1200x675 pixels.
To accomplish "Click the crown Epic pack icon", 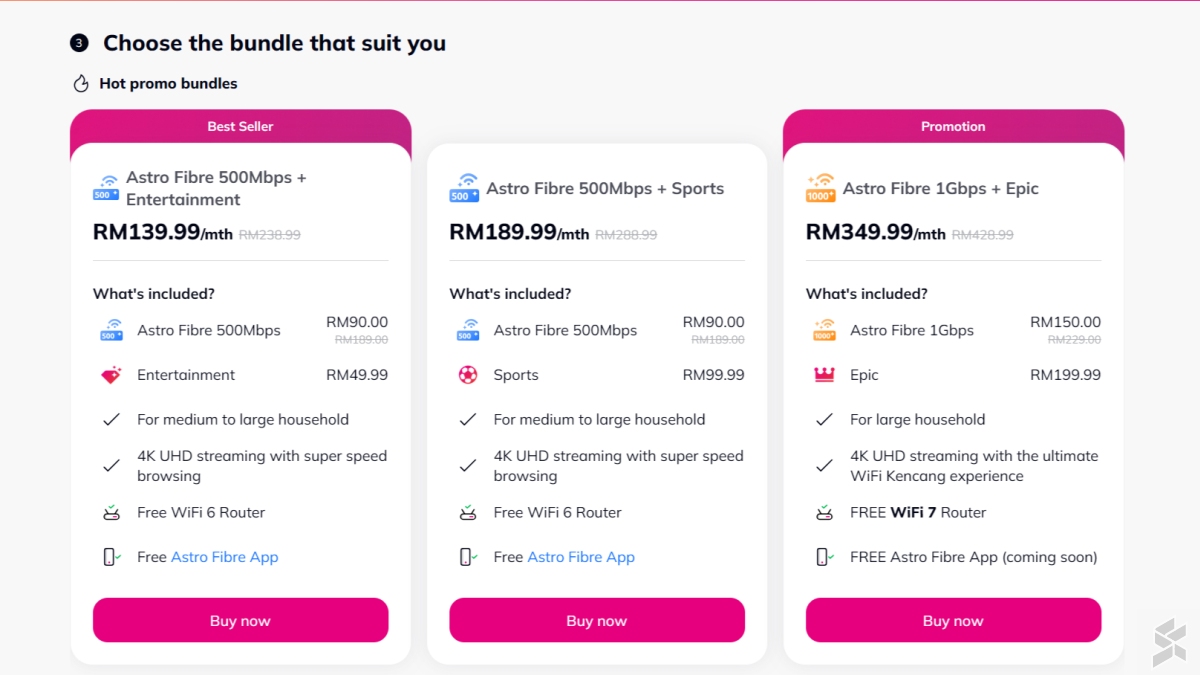I will pos(824,376).
